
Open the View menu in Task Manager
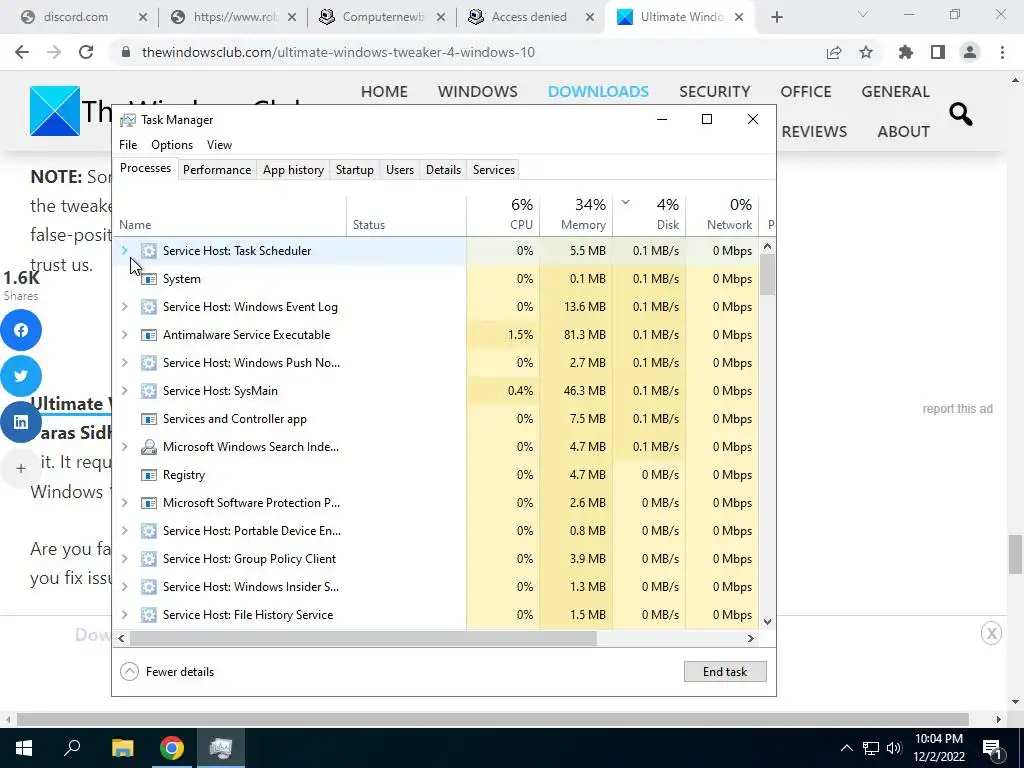(x=219, y=145)
